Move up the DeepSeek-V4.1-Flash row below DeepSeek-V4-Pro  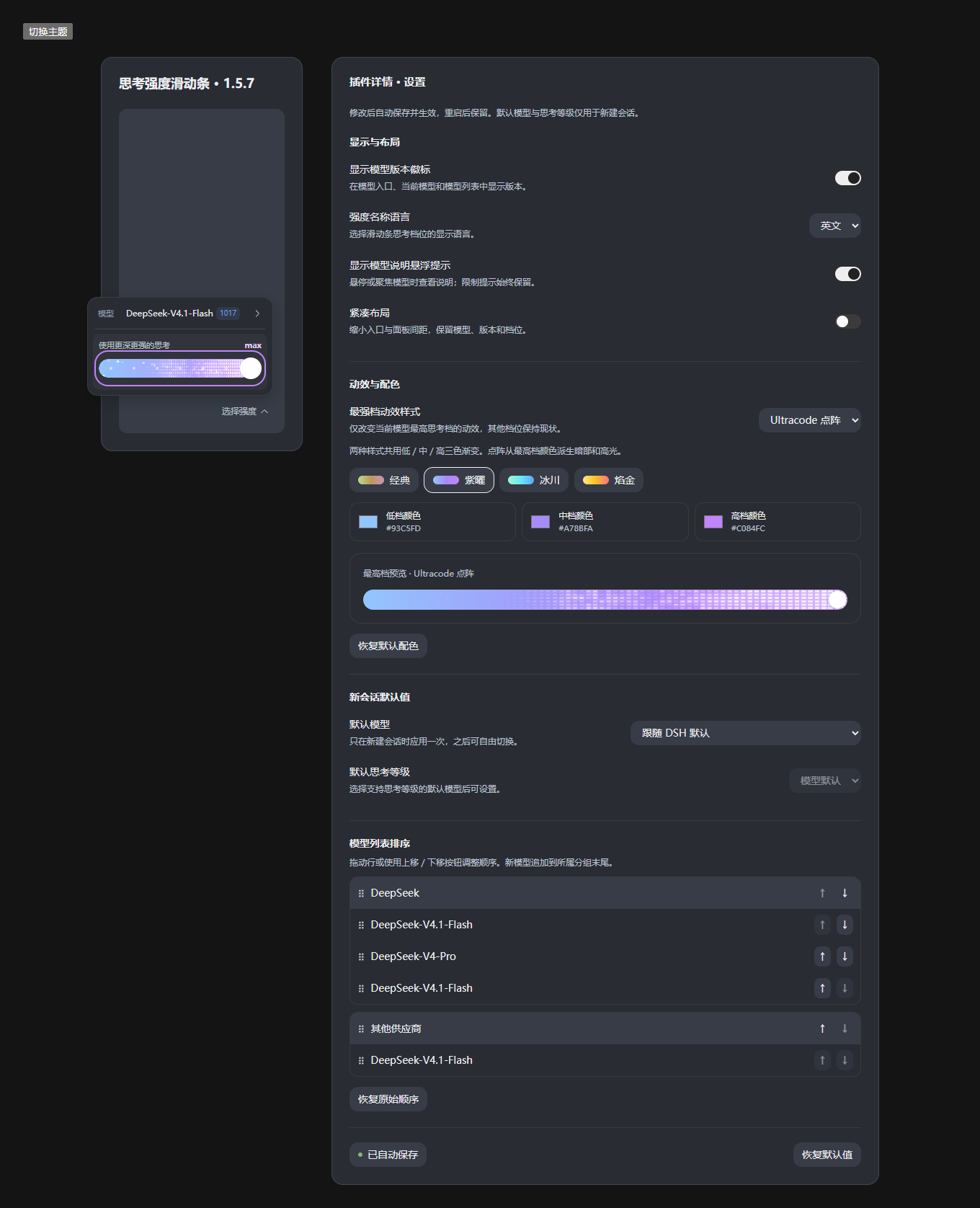(822, 988)
